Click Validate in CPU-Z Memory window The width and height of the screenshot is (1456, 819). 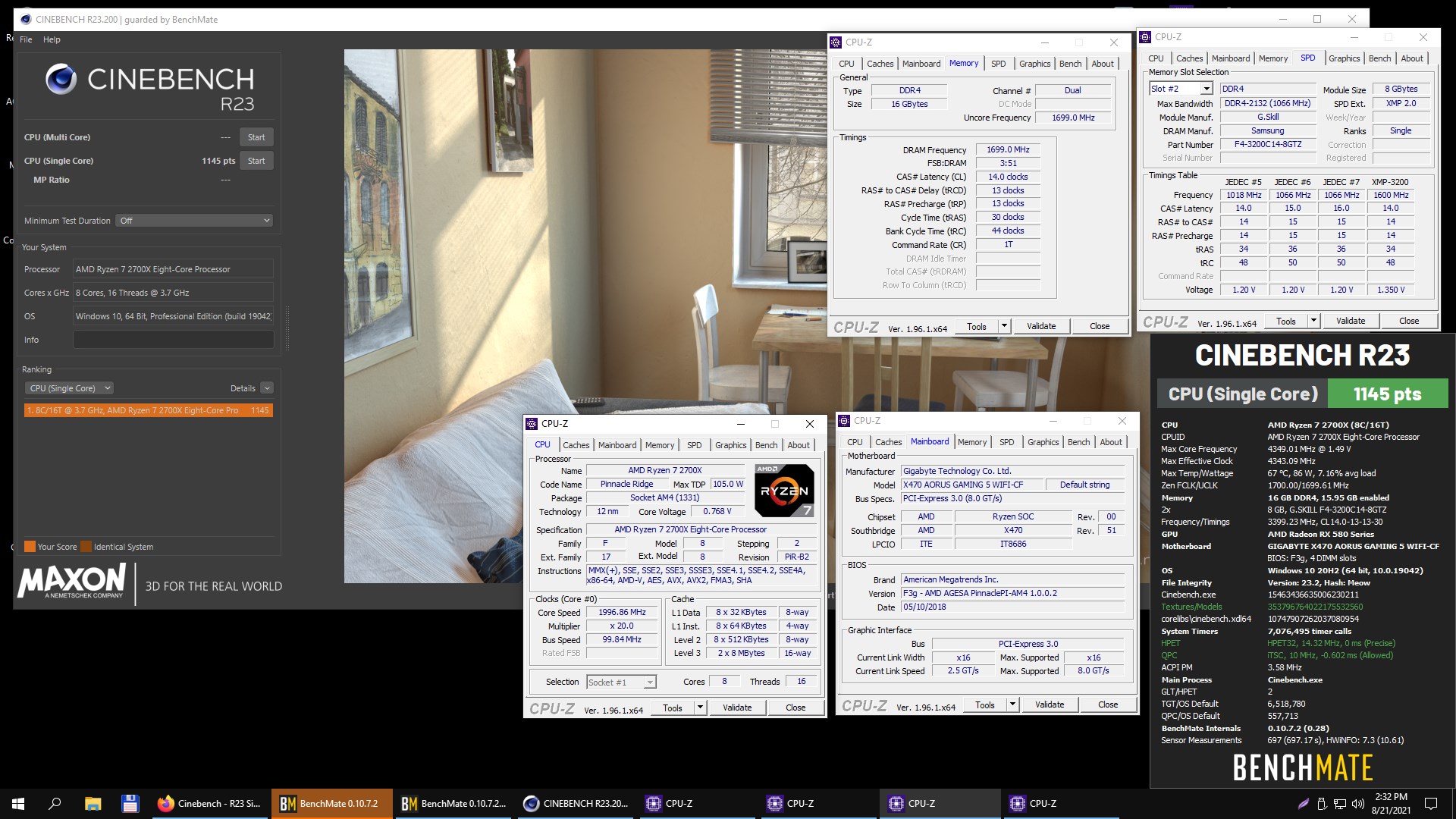[1041, 326]
